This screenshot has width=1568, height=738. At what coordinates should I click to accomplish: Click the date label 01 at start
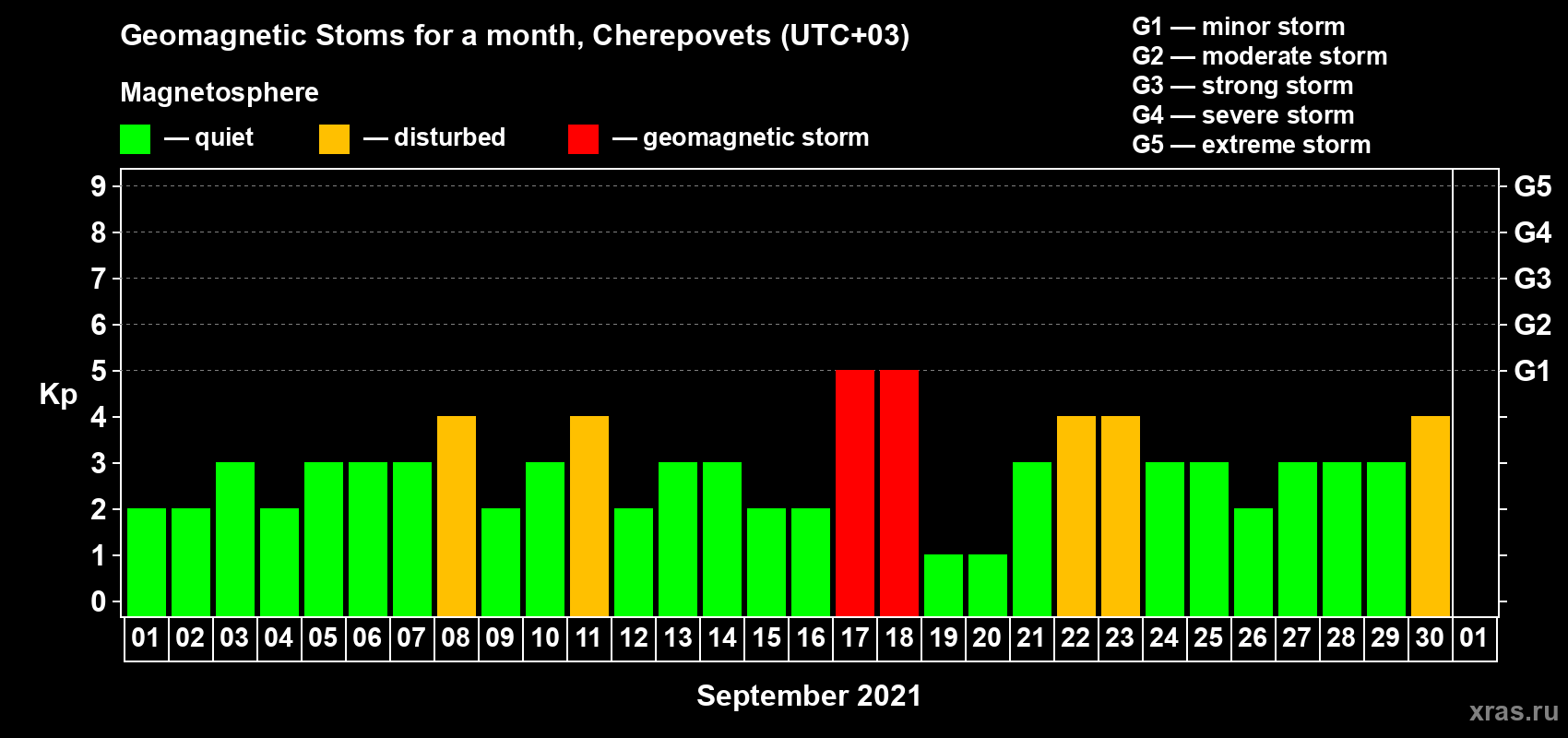[x=146, y=637]
